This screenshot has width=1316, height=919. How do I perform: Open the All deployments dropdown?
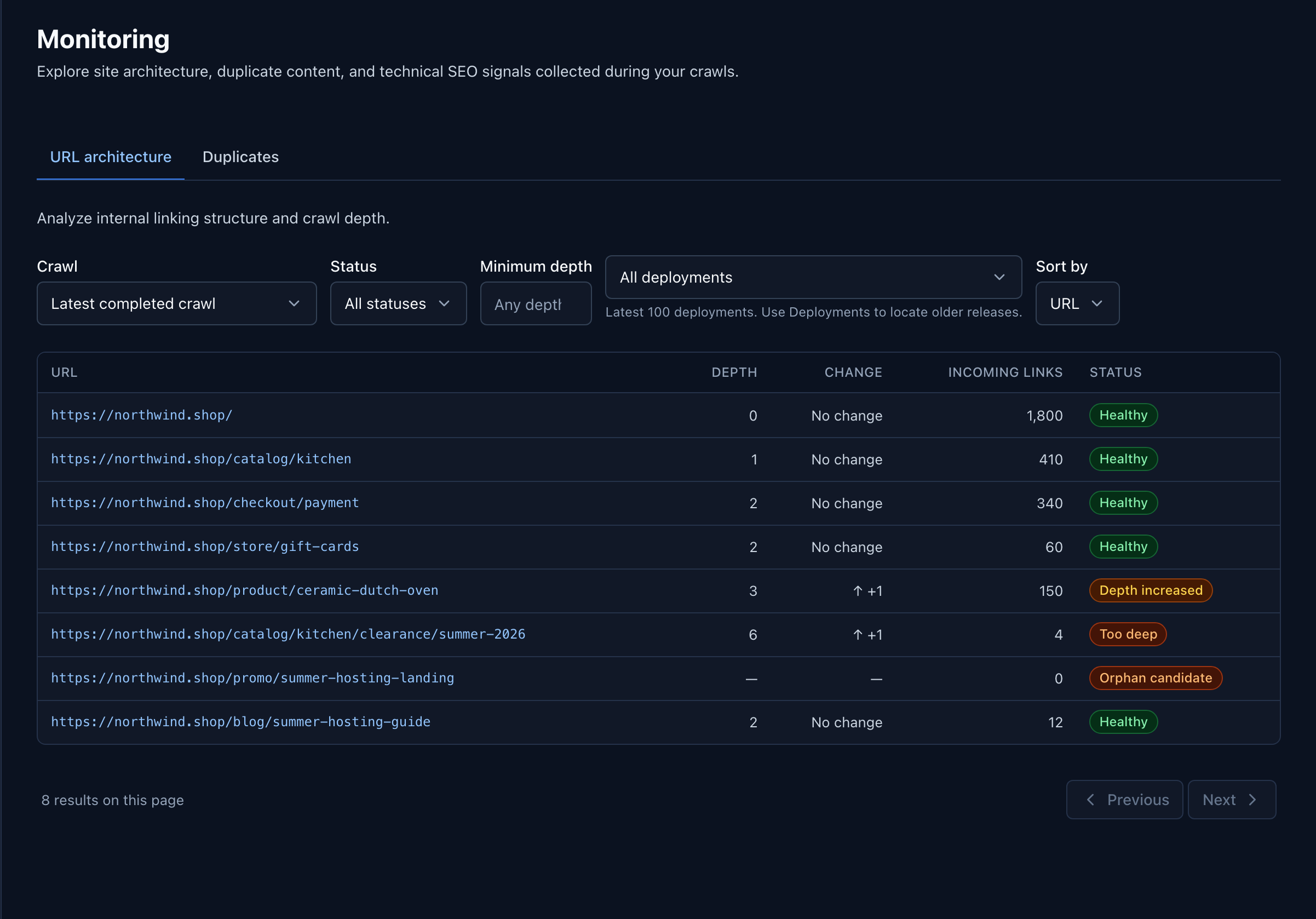click(813, 278)
